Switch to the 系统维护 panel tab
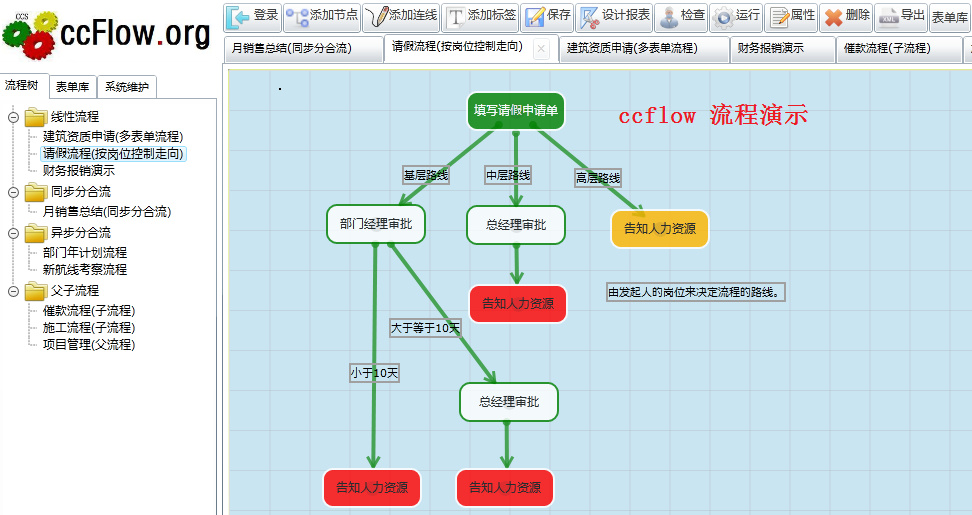The image size is (972, 515). click(127, 87)
